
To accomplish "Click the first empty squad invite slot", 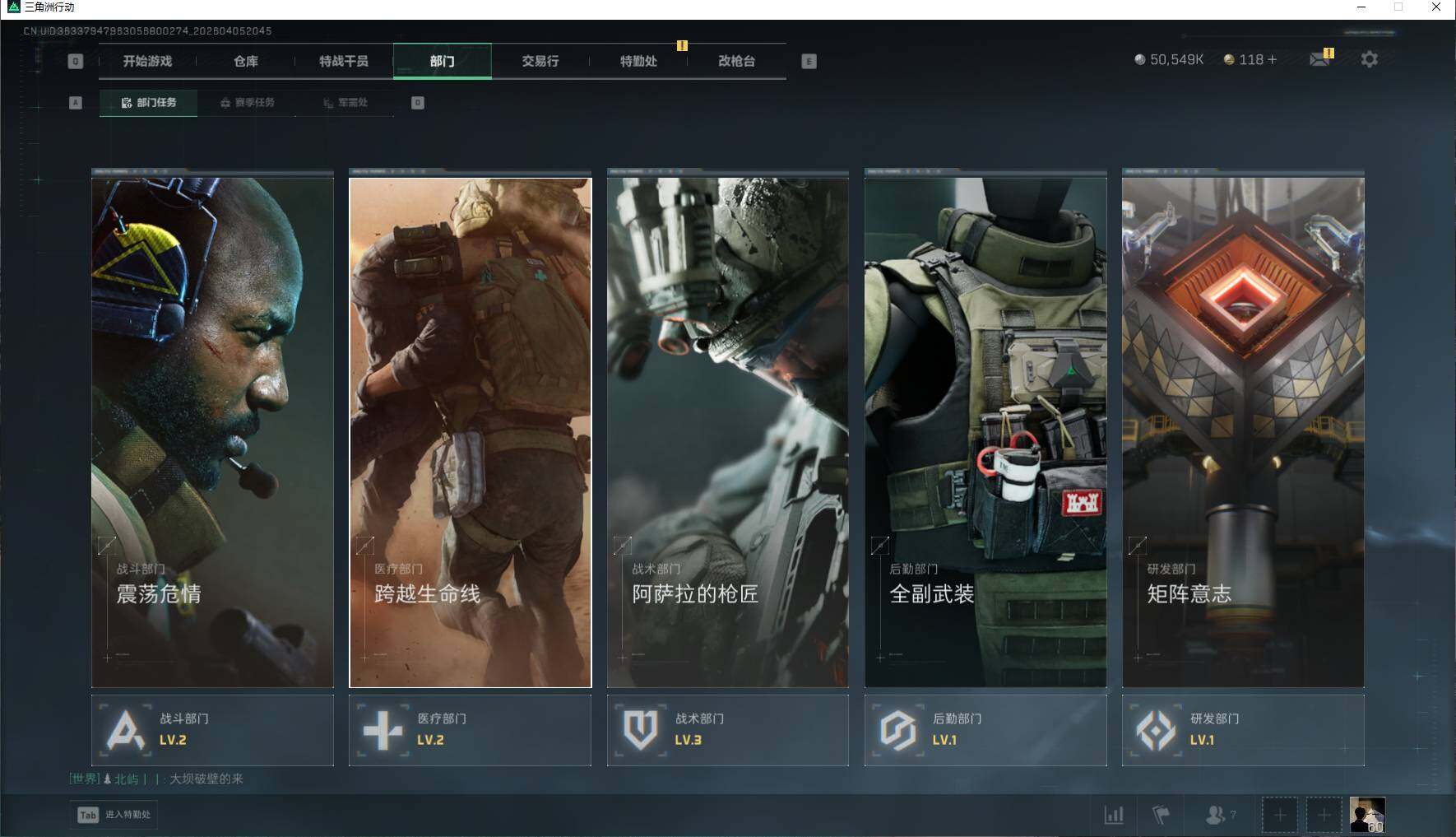I will tap(1280, 815).
